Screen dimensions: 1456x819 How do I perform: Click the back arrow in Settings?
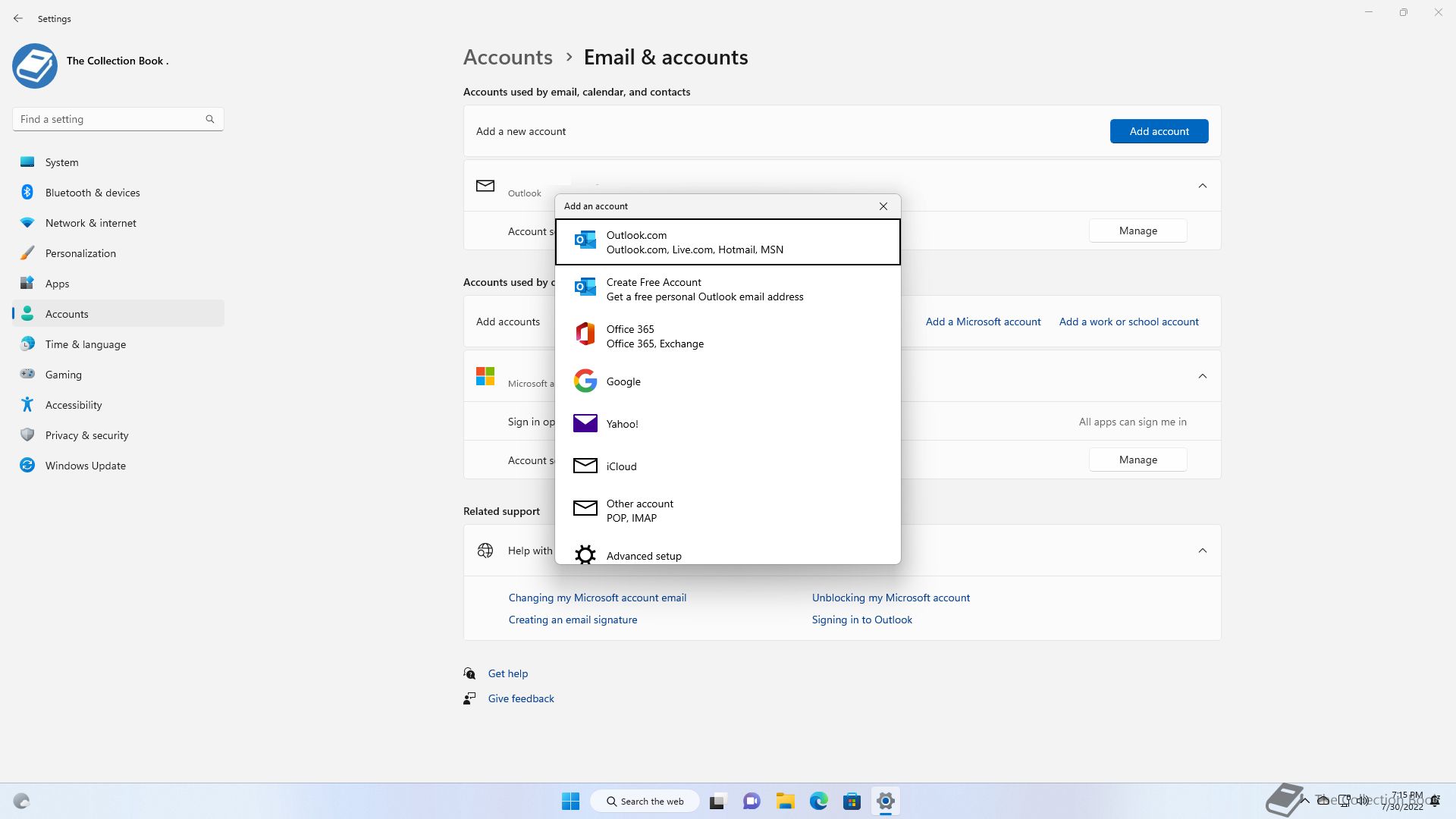(x=18, y=18)
